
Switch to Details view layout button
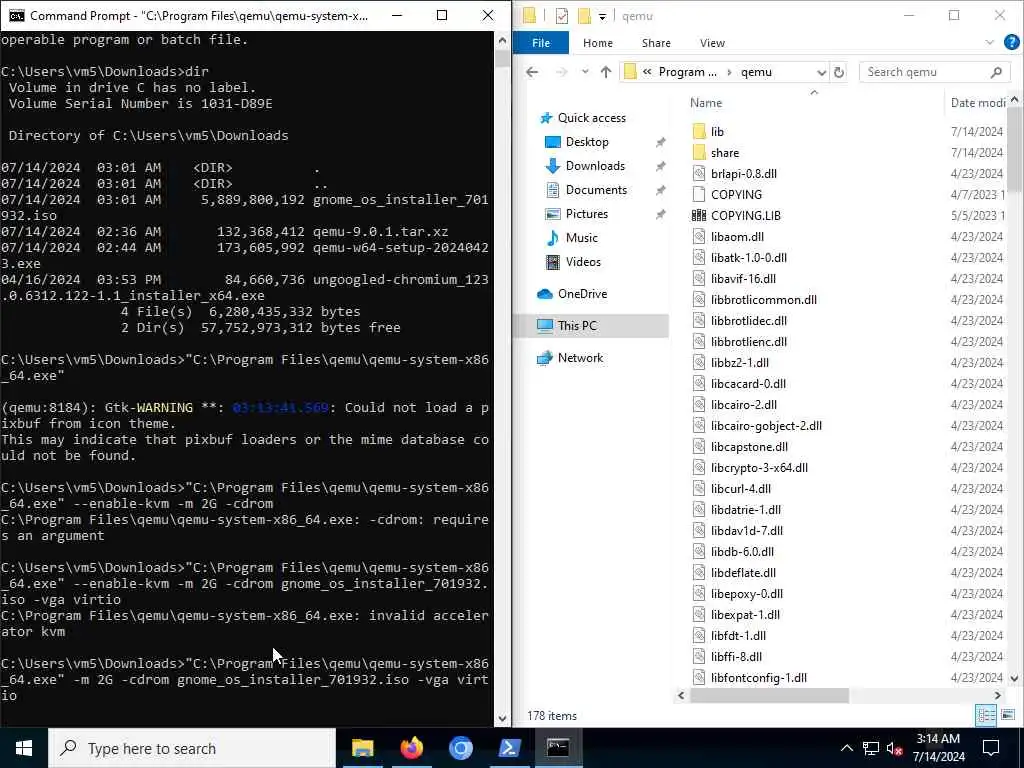(985, 715)
